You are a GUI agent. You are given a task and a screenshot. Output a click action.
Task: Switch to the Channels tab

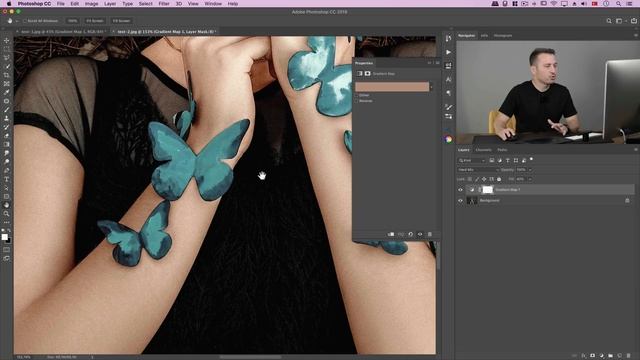483,150
